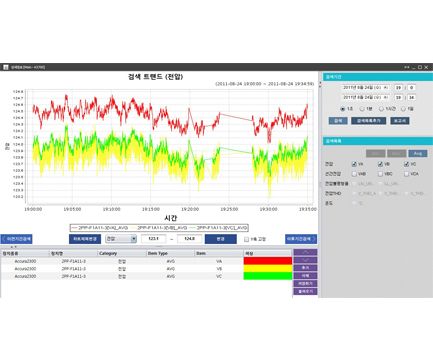Click the report button in the period panel

(x=400, y=121)
